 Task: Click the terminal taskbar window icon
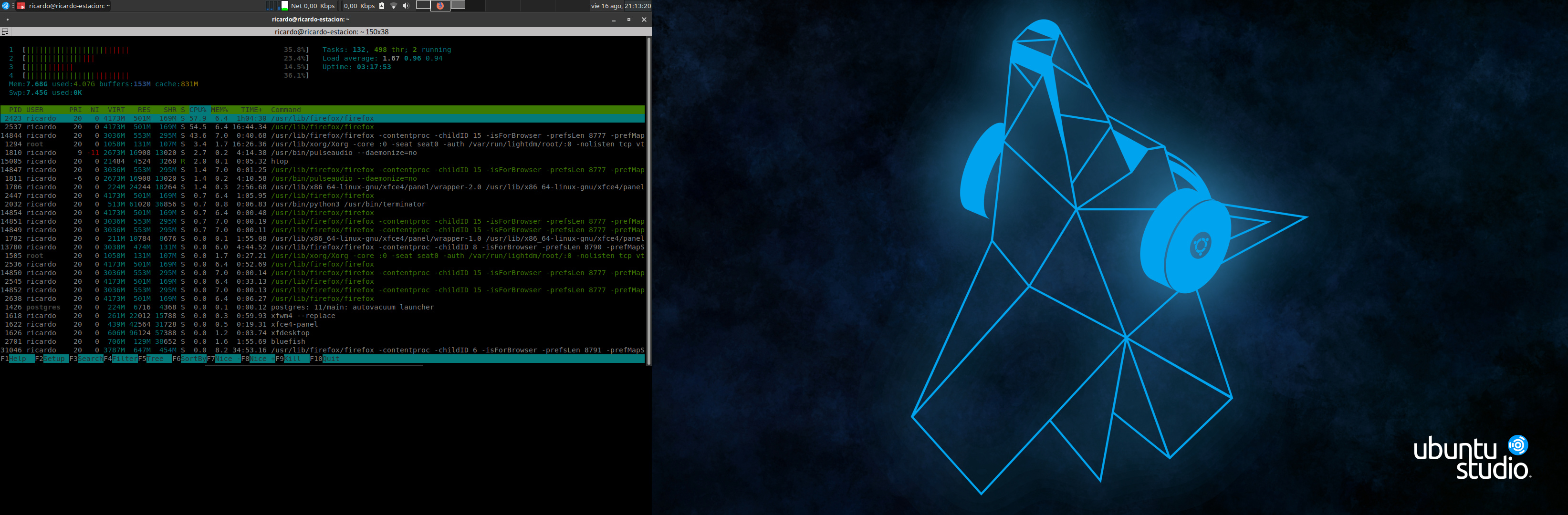coord(21,5)
